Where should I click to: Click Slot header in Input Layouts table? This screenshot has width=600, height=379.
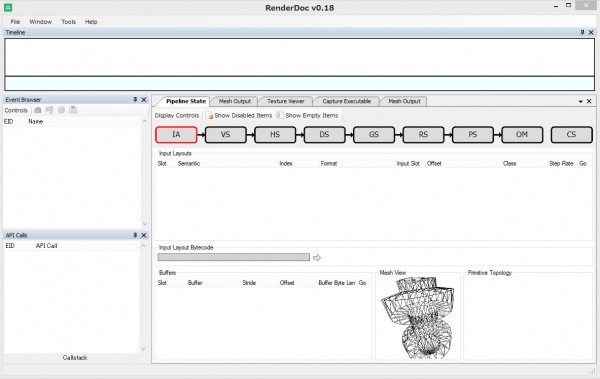pos(162,163)
